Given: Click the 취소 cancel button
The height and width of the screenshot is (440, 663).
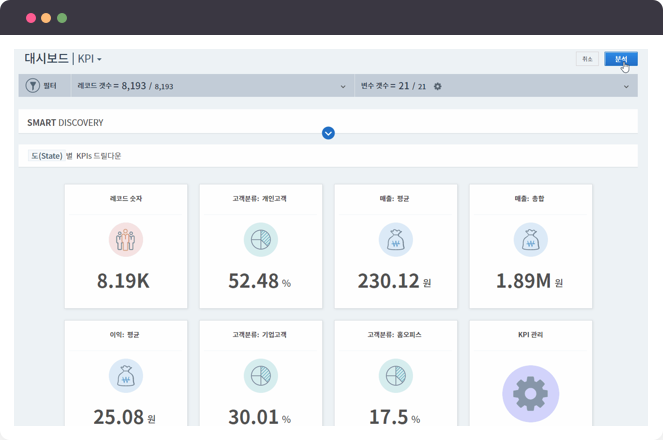Looking at the screenshot, I should [x=587, y=59].
